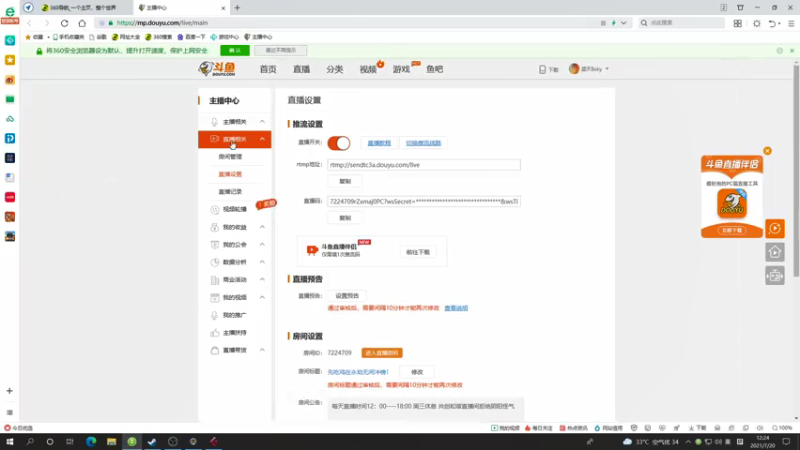Image resolution: width=800 pixels, height=450 pixels.
Task: Go to 直播 in Douyu navigation
Action: coord(302,69)
